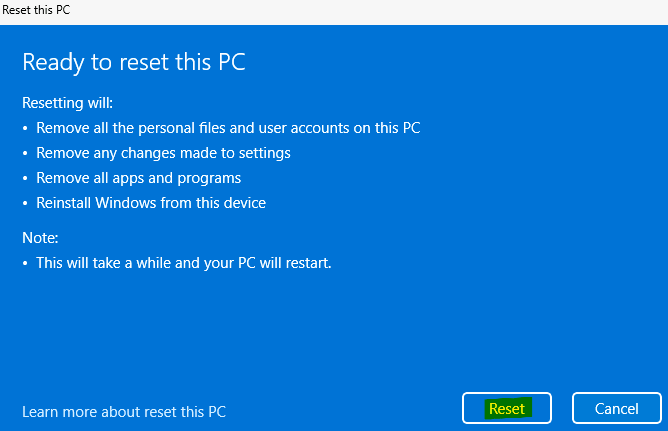
Task: Select the Ready to reset this PC heading
Action: pyautogui.click(x=134, y=62)
